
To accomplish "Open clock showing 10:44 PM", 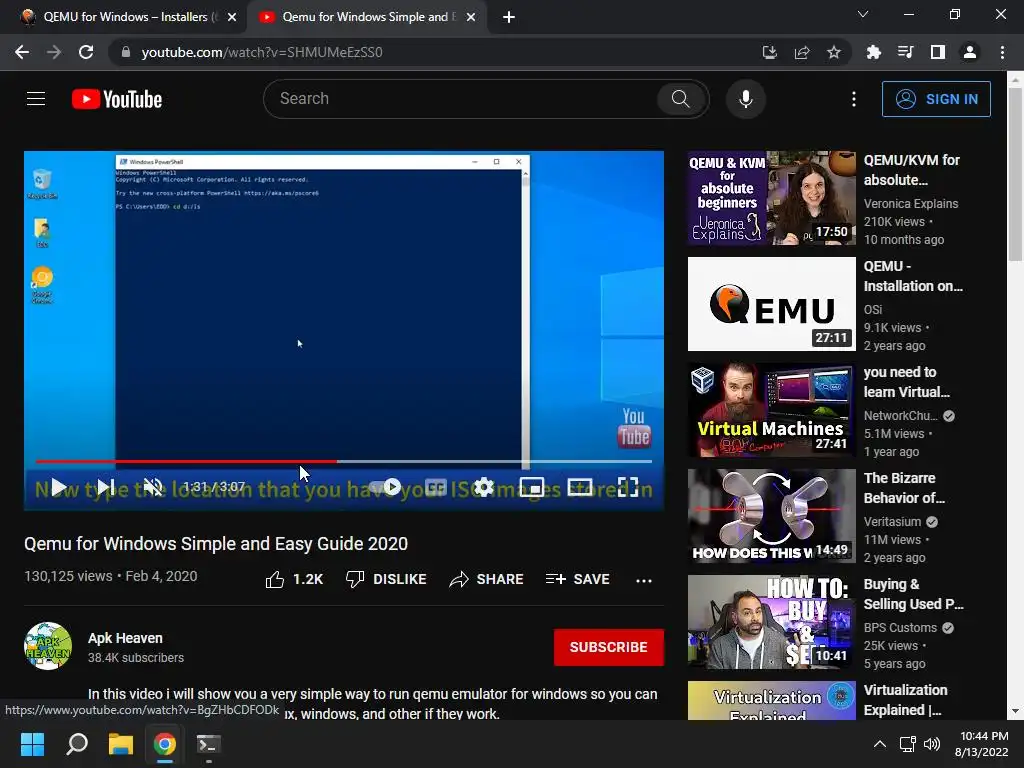I will tap(982, 744).
